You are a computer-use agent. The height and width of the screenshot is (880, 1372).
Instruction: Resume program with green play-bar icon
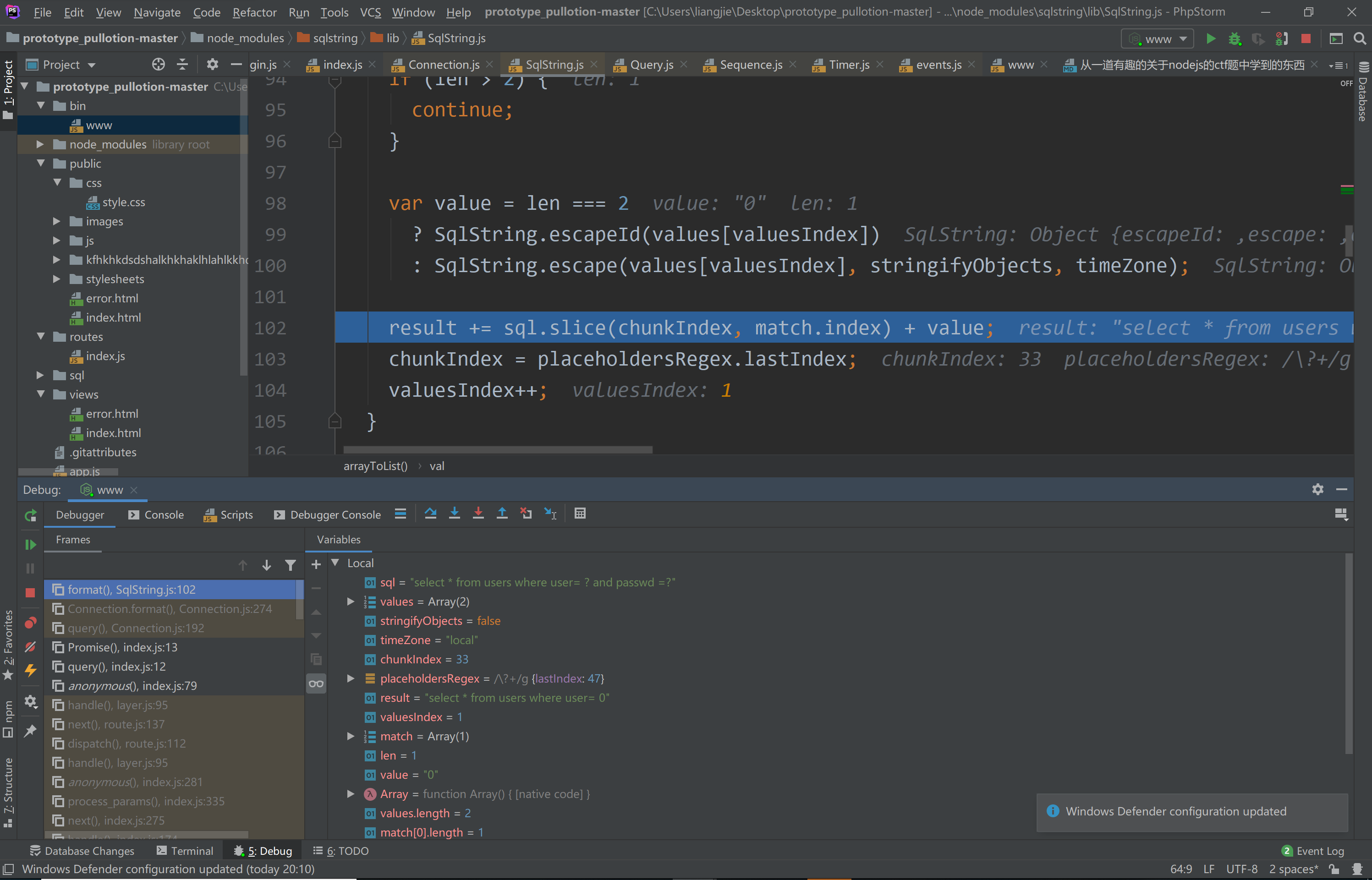[30, 545]
